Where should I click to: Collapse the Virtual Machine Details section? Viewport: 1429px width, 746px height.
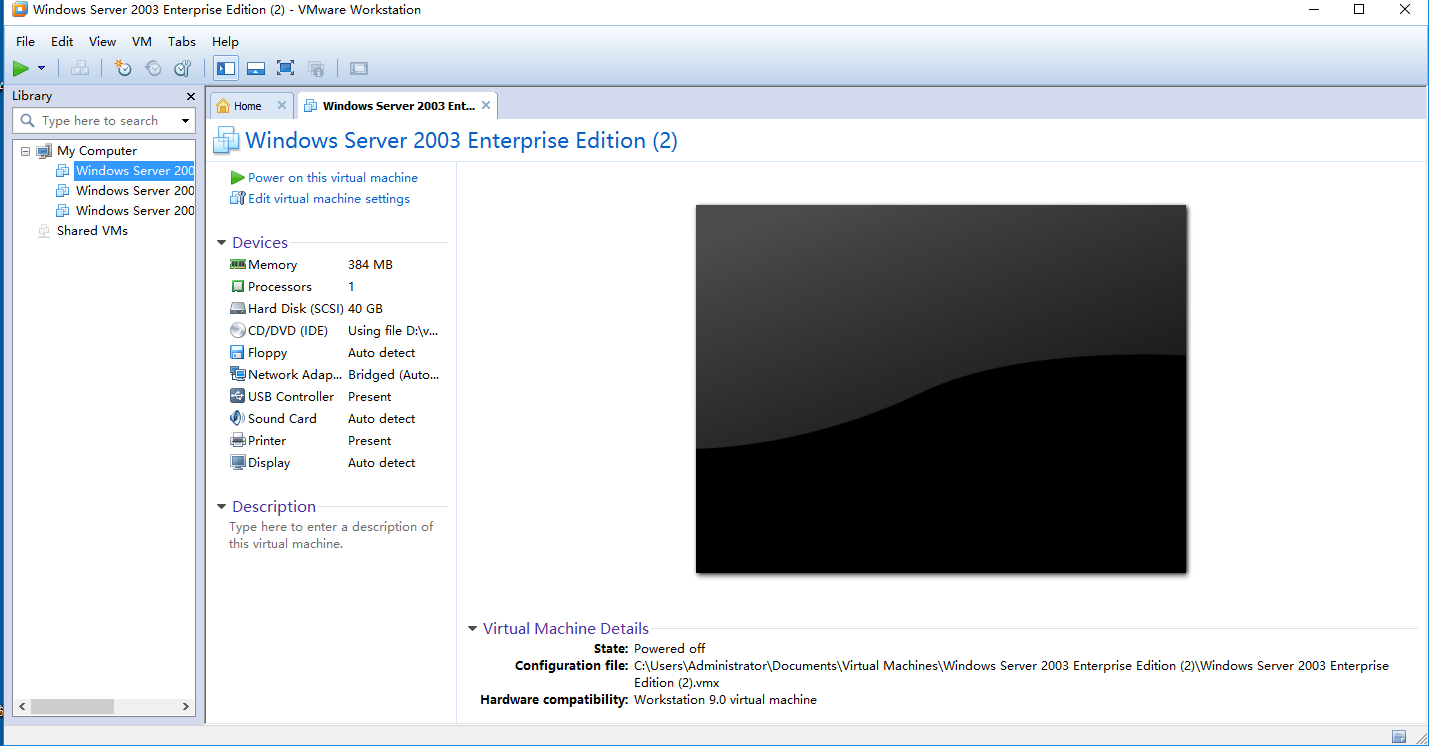click(x=472, y=629)
